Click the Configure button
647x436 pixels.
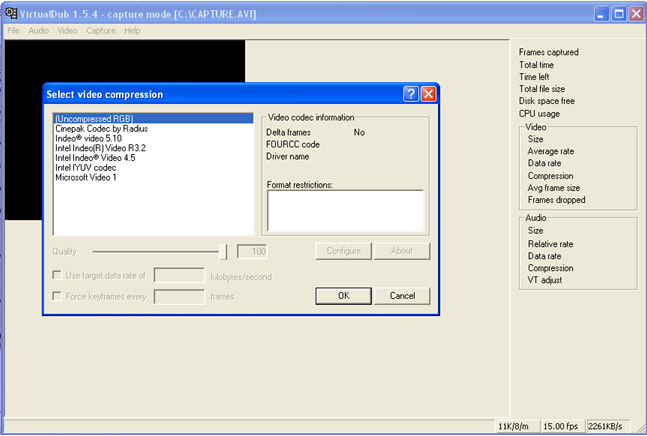click(x=343, y=251)
